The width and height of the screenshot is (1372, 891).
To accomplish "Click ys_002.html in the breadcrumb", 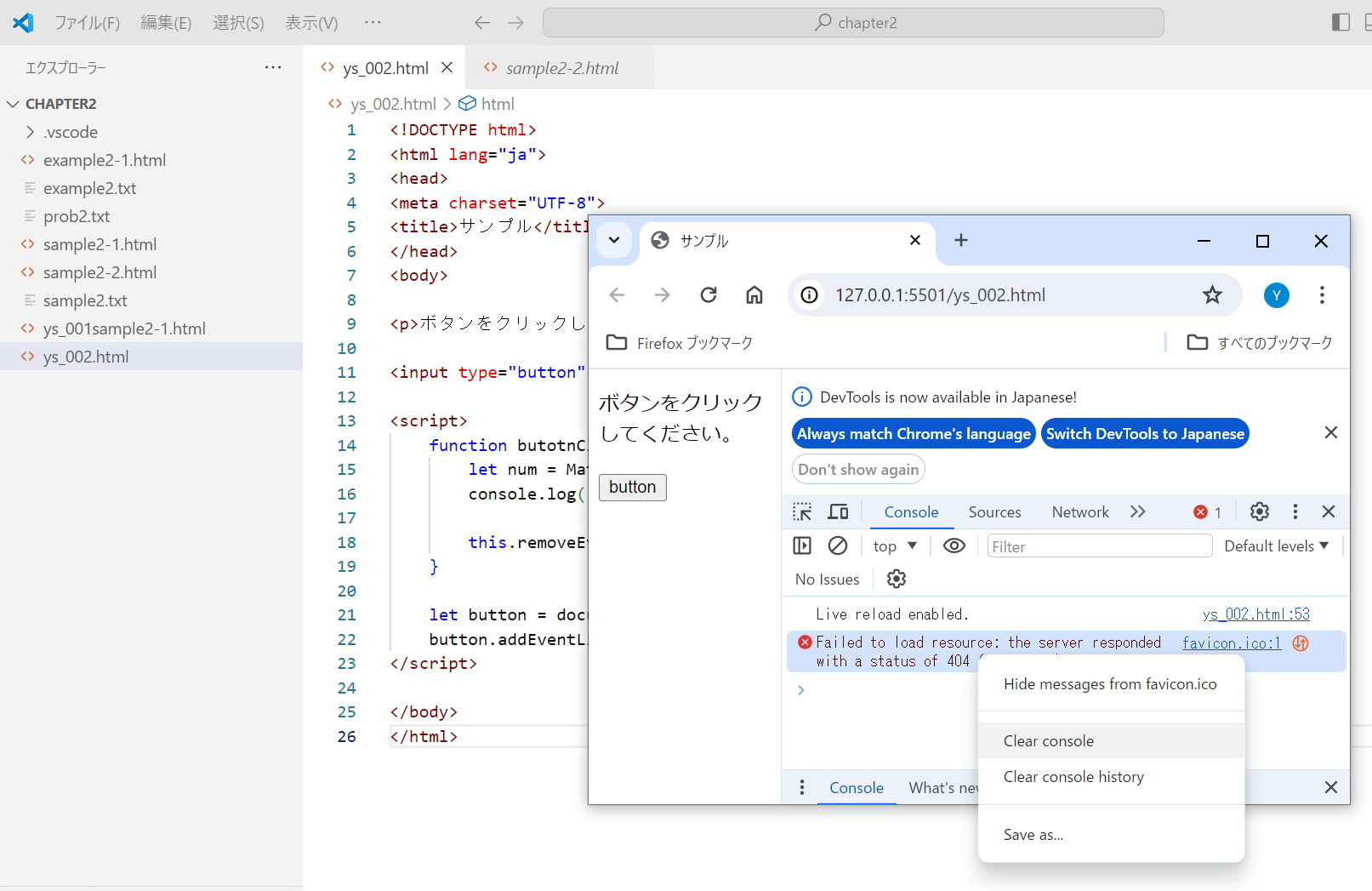I will [393, 104].
